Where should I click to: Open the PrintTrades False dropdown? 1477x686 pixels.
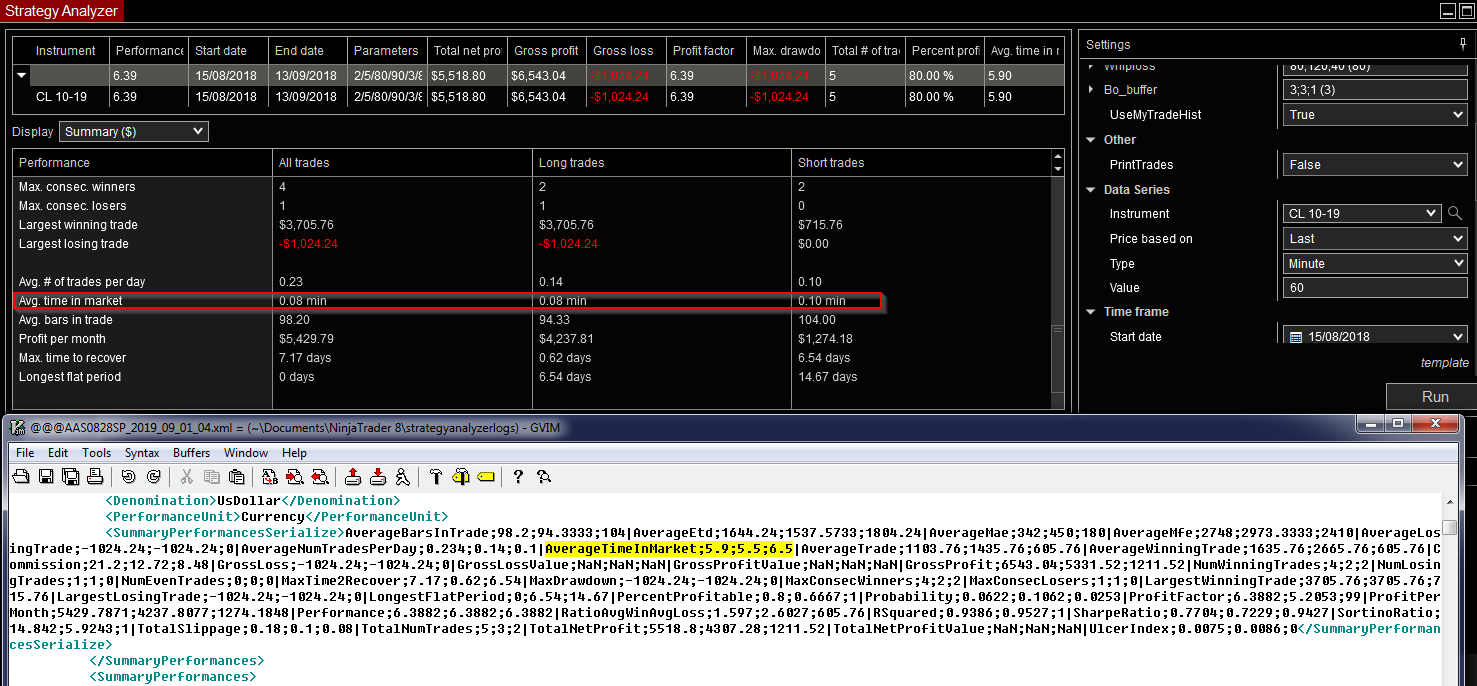[x=1375, y=164]
